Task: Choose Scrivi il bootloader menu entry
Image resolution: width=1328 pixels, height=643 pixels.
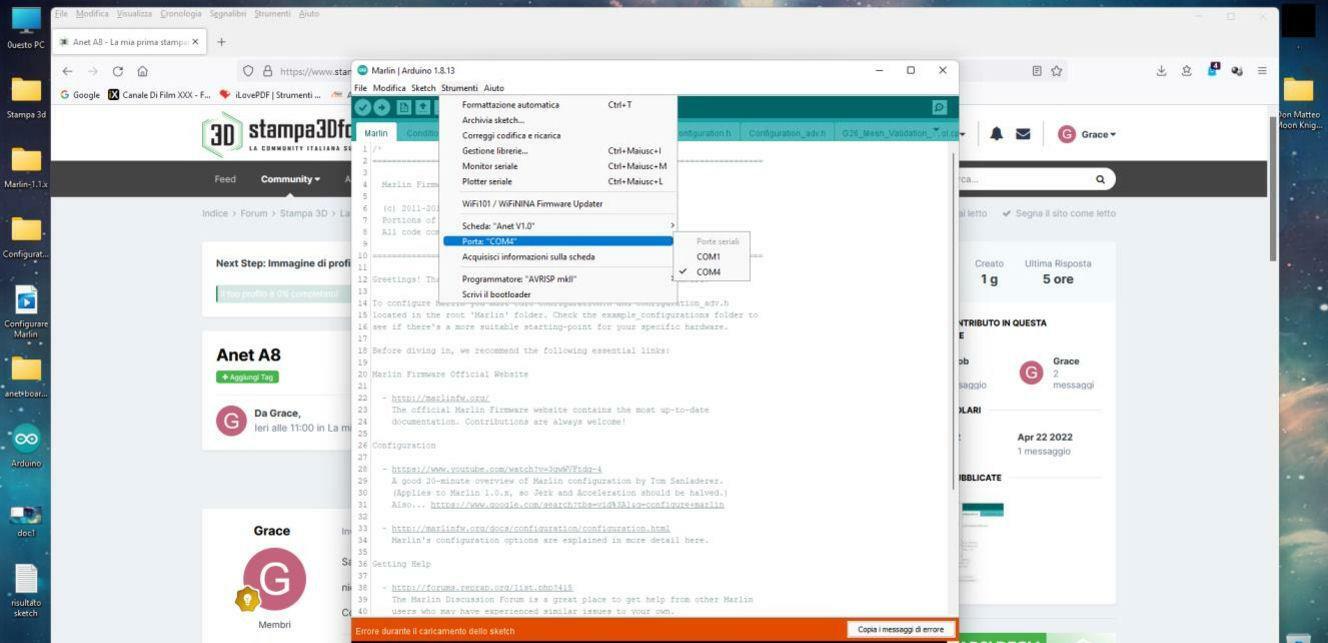Action: pos(558,294)
